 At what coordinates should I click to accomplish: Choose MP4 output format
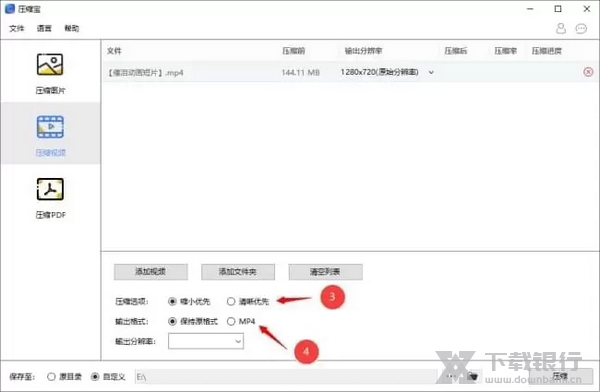click(241, 322)
